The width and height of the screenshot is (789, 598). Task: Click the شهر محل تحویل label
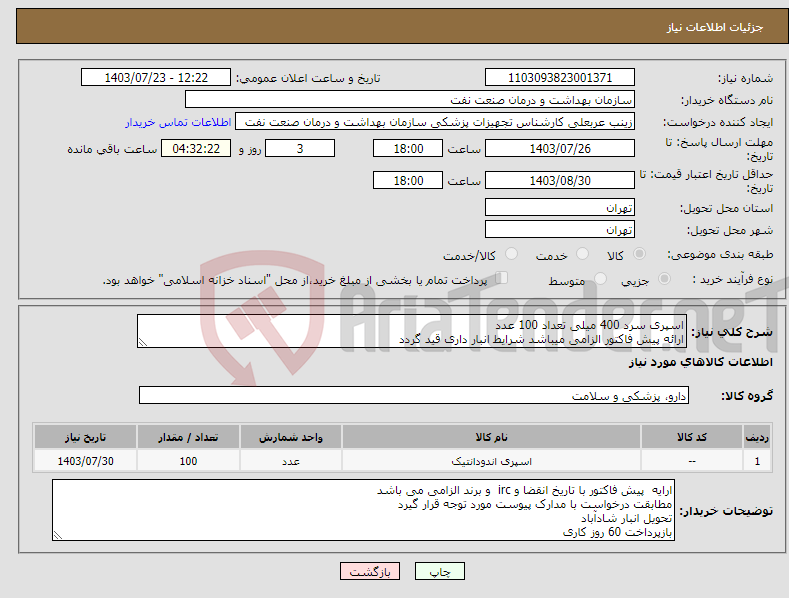point(730,230)
